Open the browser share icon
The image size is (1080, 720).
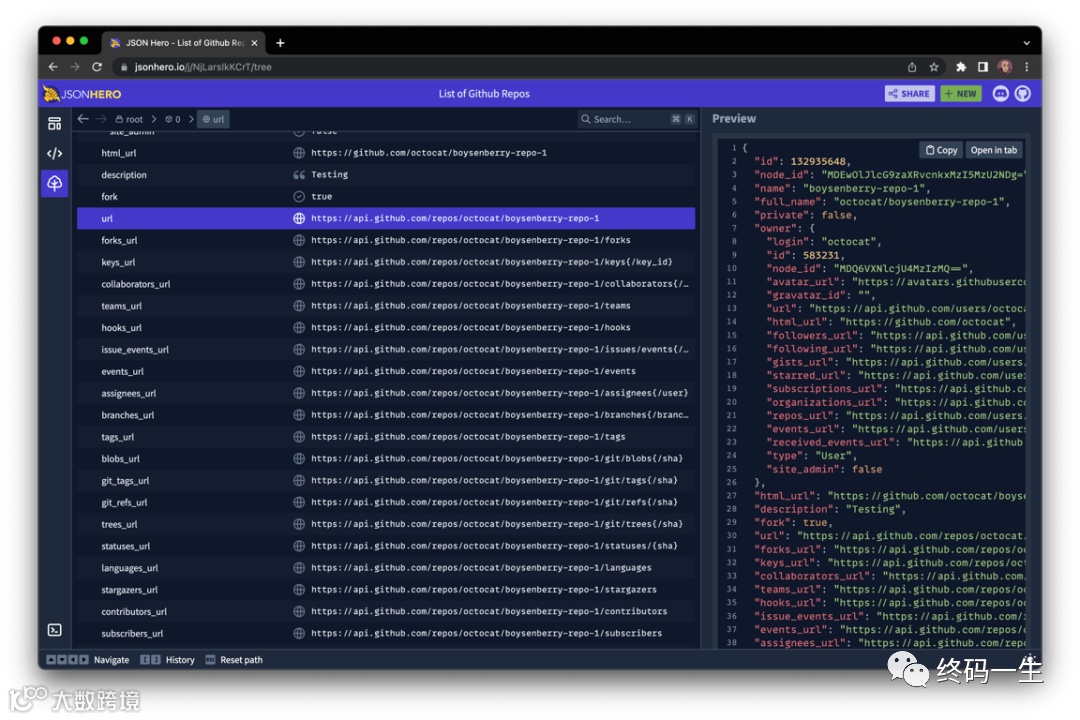pos(912,67)
